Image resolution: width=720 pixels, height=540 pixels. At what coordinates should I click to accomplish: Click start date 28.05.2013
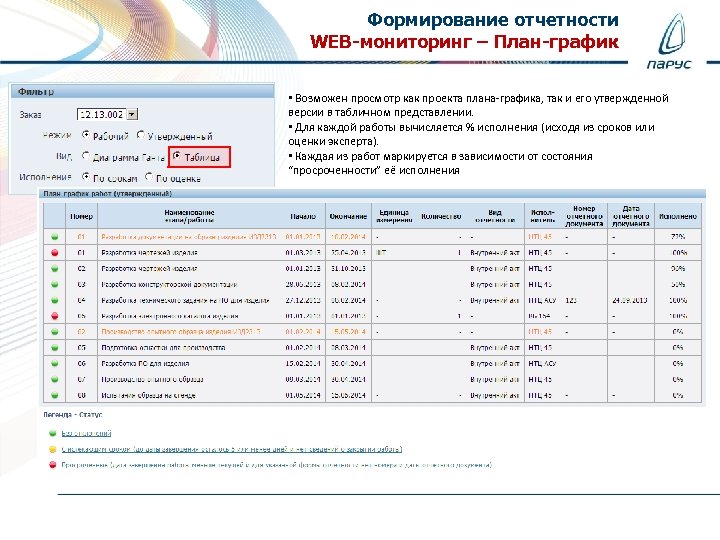pos(303,284)
